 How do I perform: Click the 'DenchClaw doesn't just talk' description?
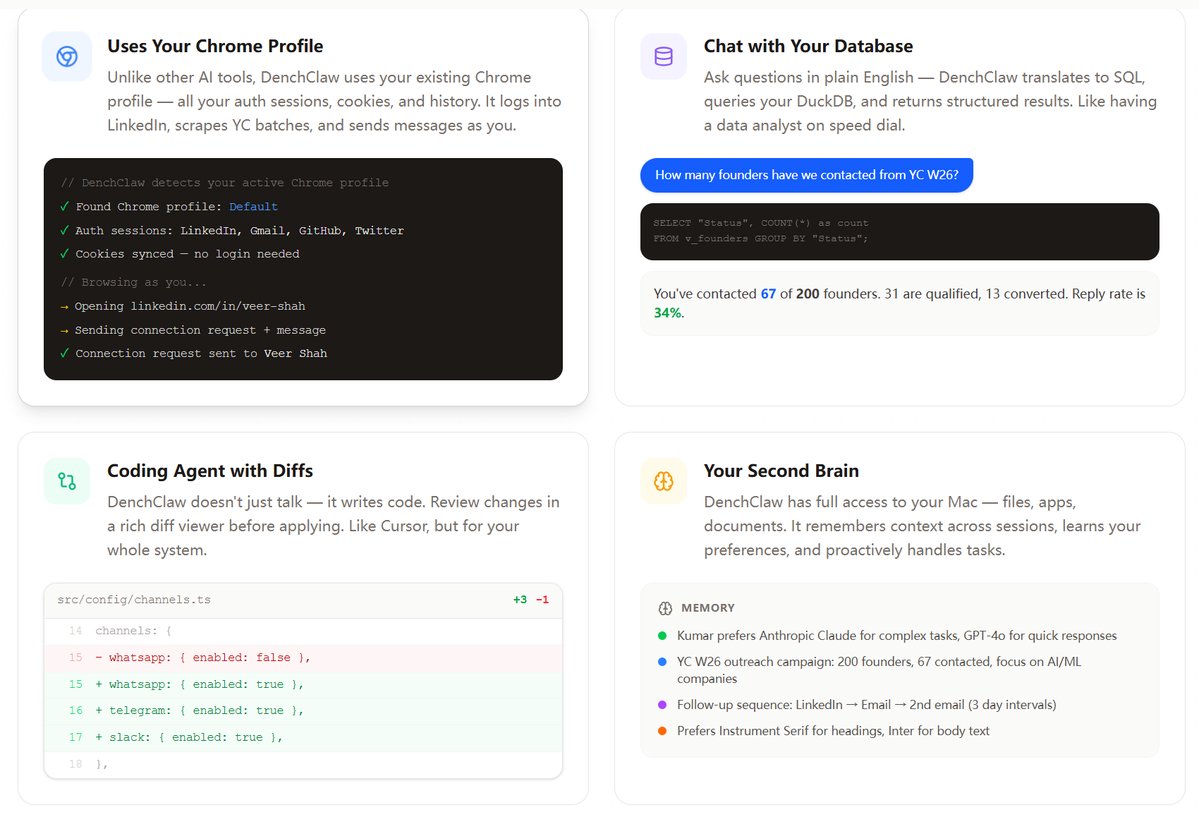coord(333,526)
